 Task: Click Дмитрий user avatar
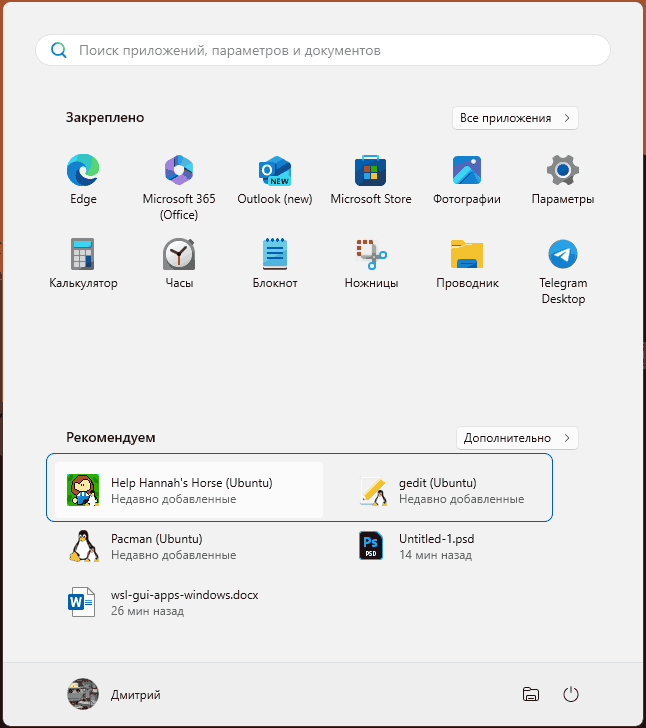(x=83, y=694)
